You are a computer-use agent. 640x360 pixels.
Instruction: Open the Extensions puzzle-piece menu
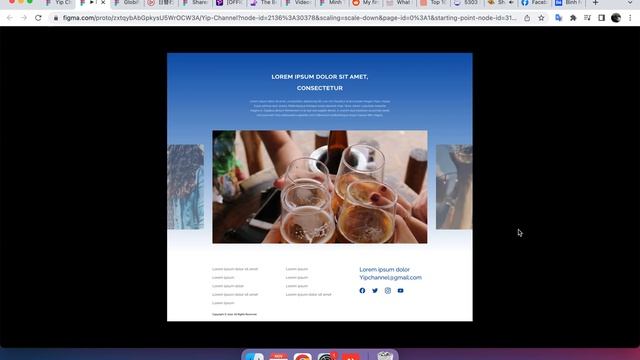point(573,18)
